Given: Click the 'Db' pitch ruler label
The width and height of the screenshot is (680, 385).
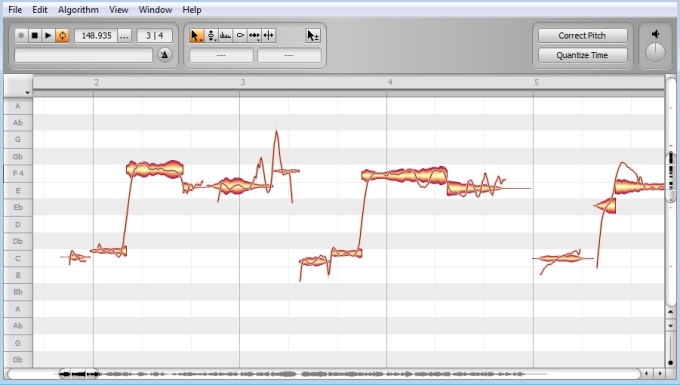Looking at the screenshot, I should (18, 241).
